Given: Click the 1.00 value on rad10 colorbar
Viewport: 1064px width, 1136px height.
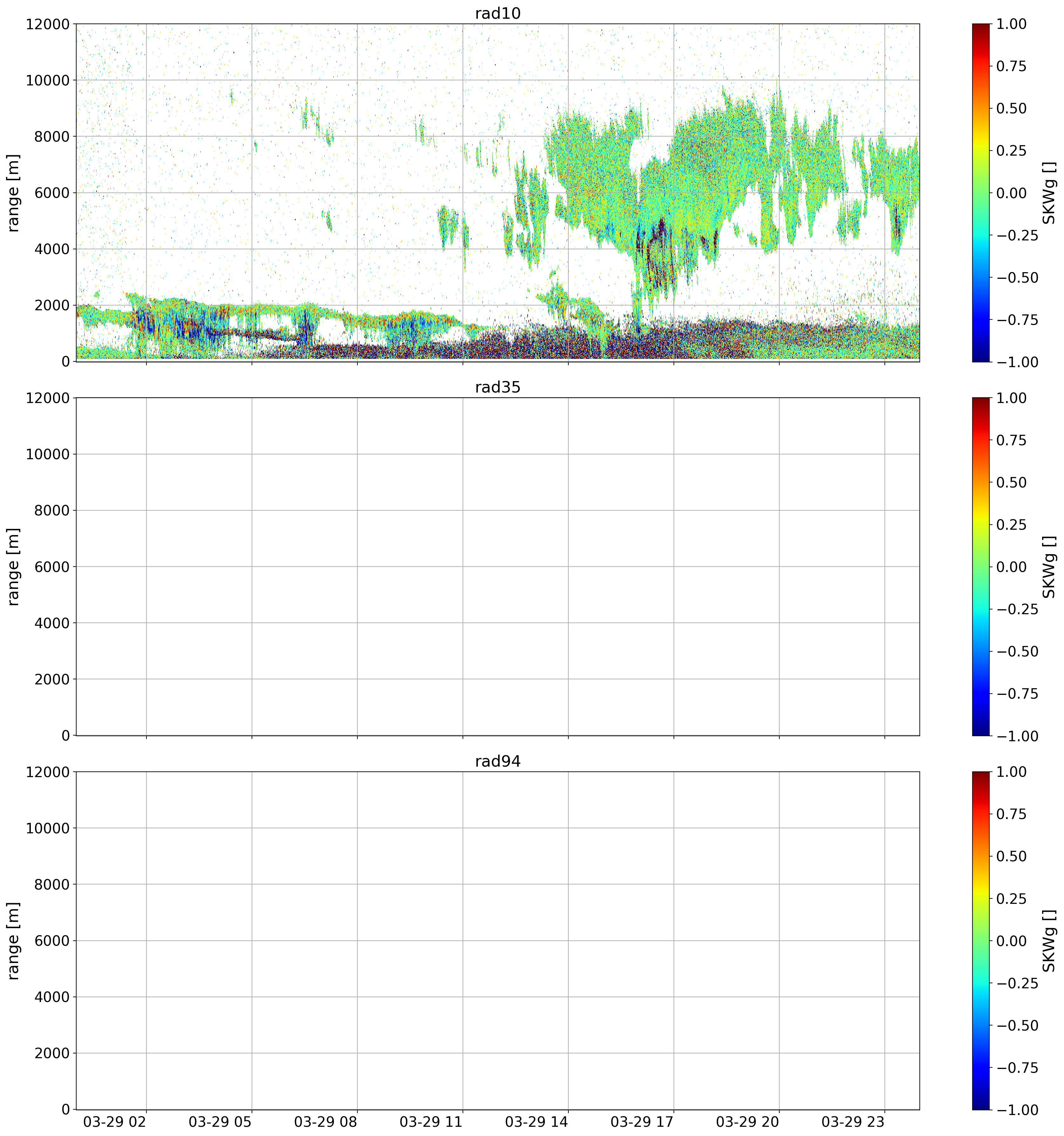Looking at the screenshot, I should [x=1011, y=24].
